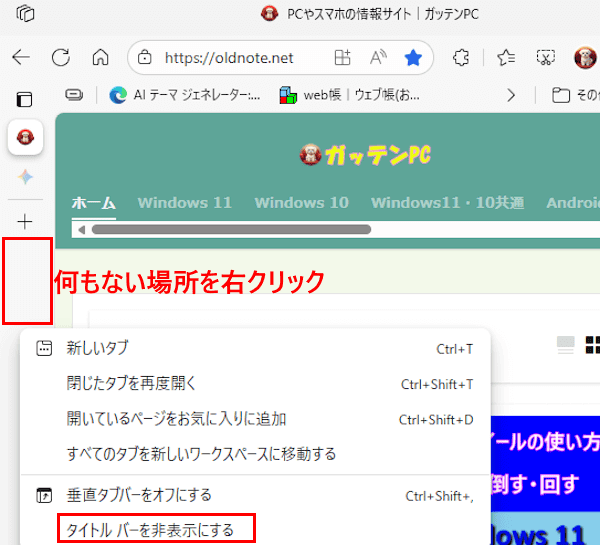Open the Windows11・10共通 navigation tab
Viewport: 600px width, 545px height.
point(447,203)
